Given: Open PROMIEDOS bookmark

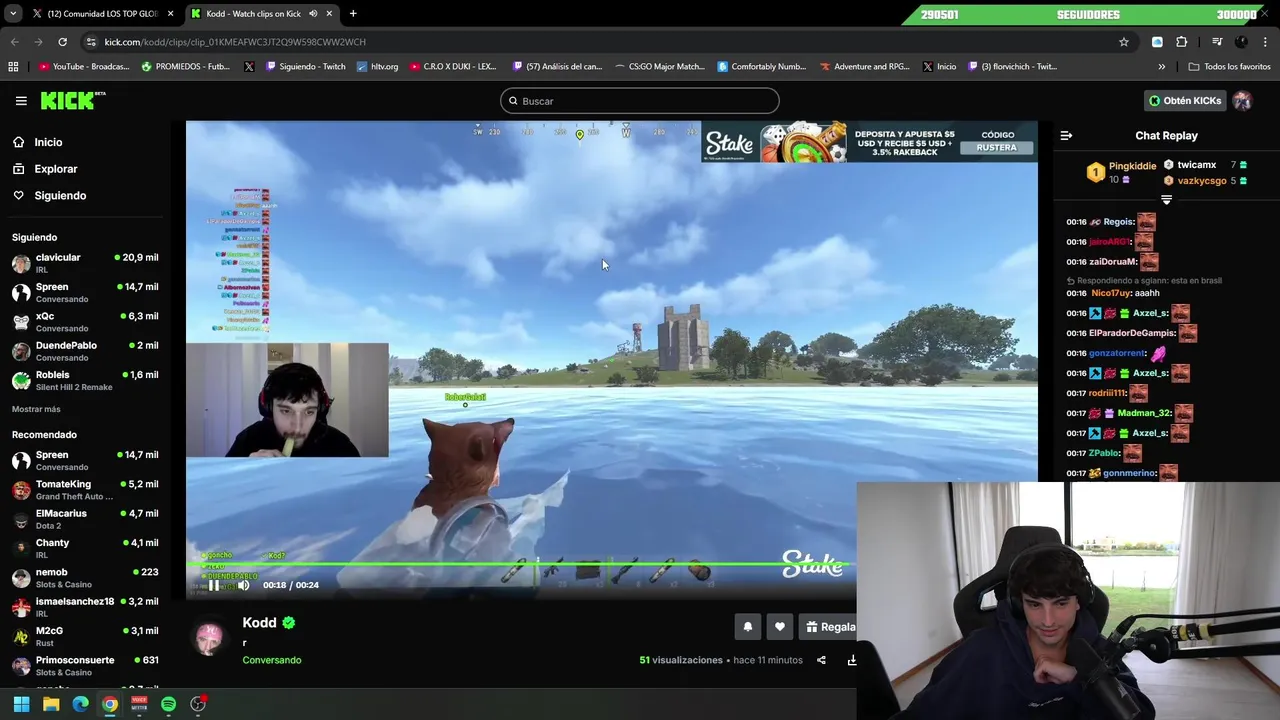Looking at the screenshot, I should 186,67.
